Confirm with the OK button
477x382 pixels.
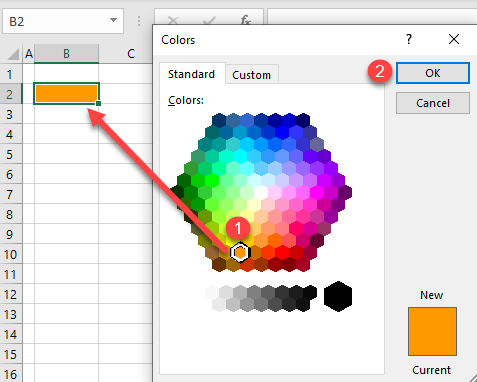click(433, 73)
